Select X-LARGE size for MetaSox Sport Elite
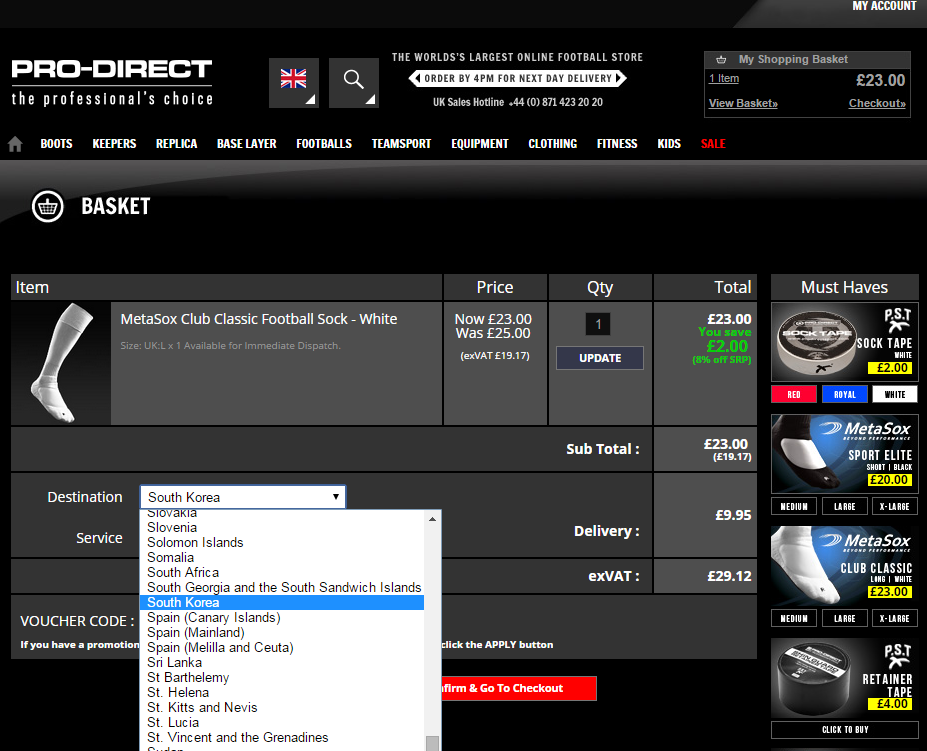 [x=895, y=506]
